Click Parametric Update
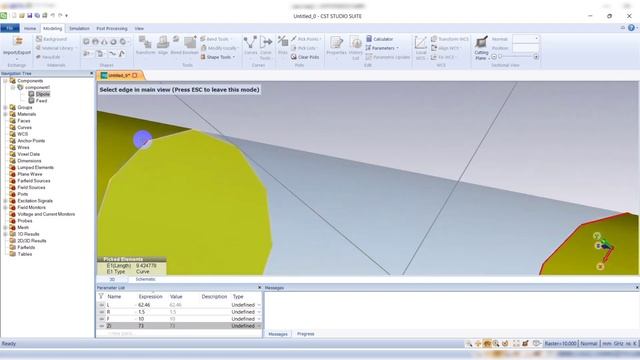This screenshot has width=640, height=360. point(388,57)
